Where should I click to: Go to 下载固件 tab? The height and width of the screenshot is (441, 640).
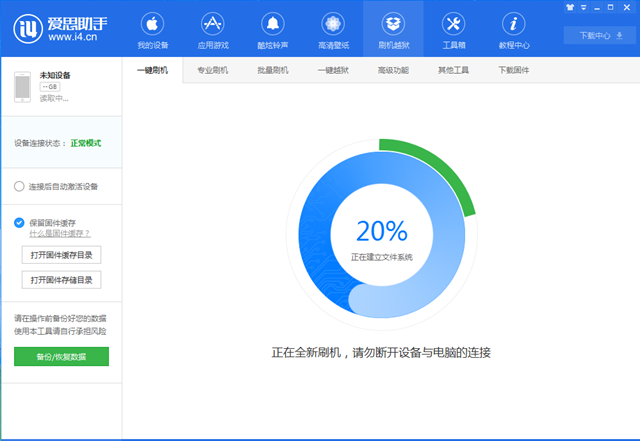pyautogui.click(x=513, y=70)
